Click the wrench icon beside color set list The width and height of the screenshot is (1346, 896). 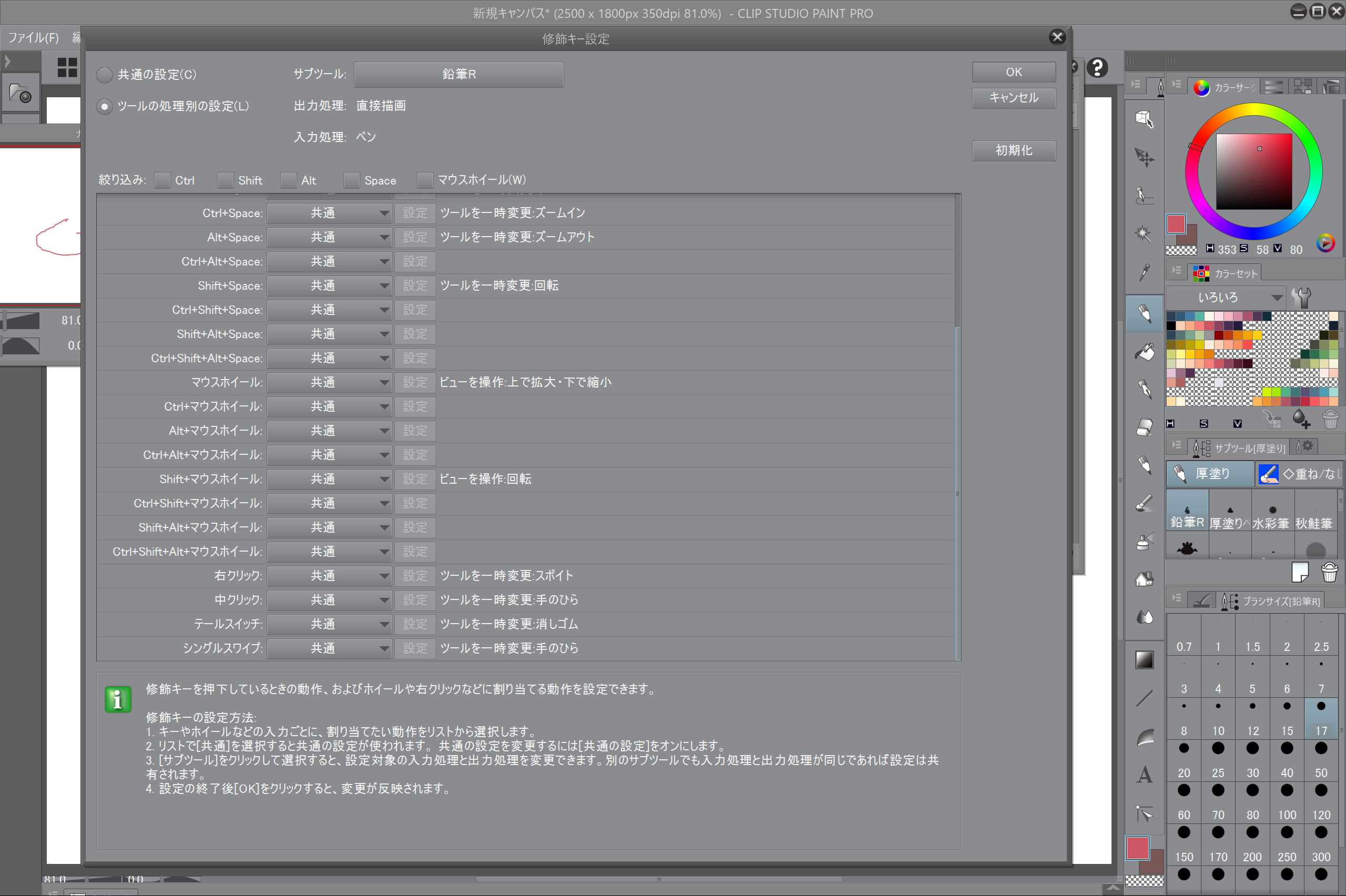pos(1301,297)
